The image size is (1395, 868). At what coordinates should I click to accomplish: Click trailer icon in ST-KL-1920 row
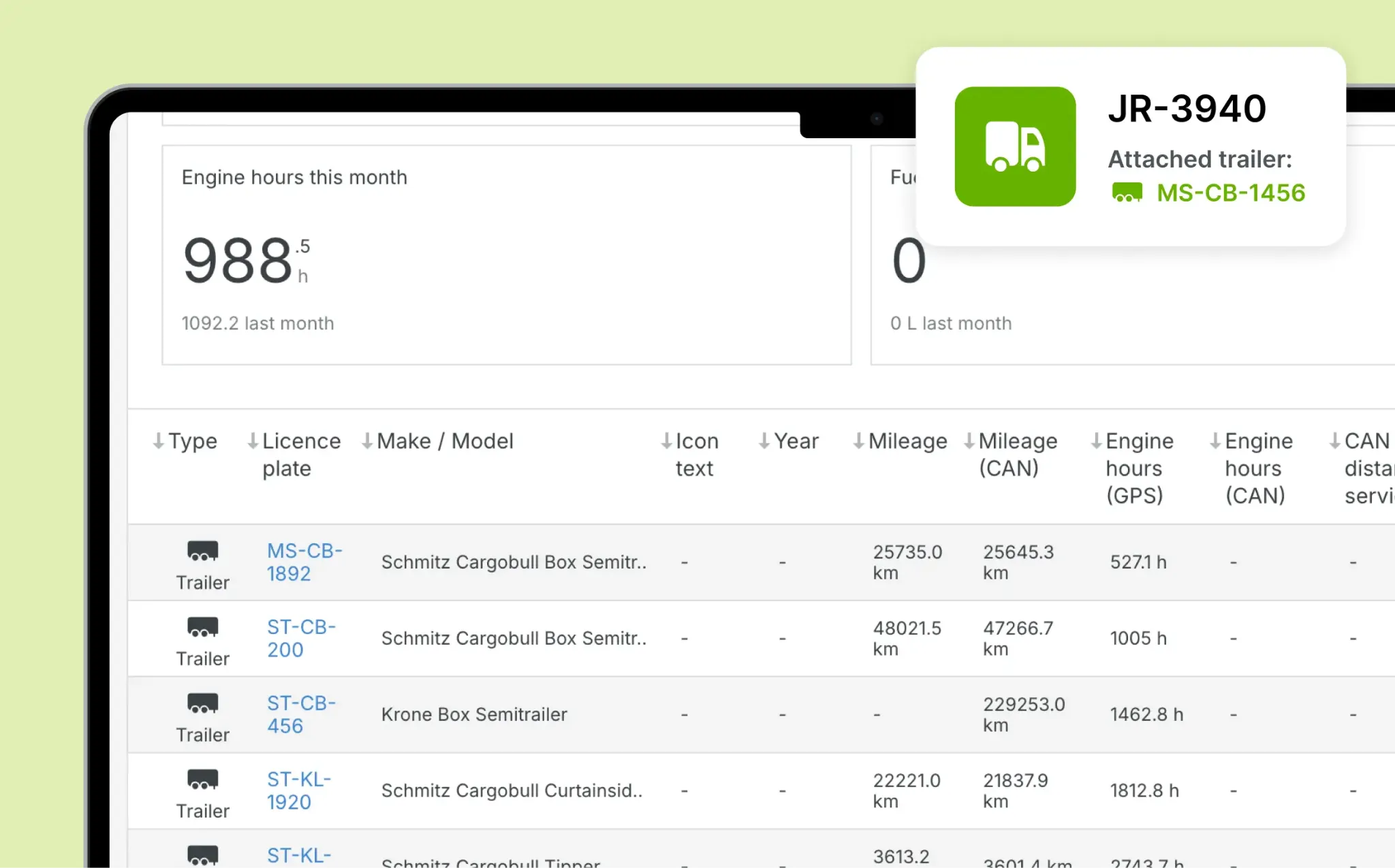pos(202,779)
